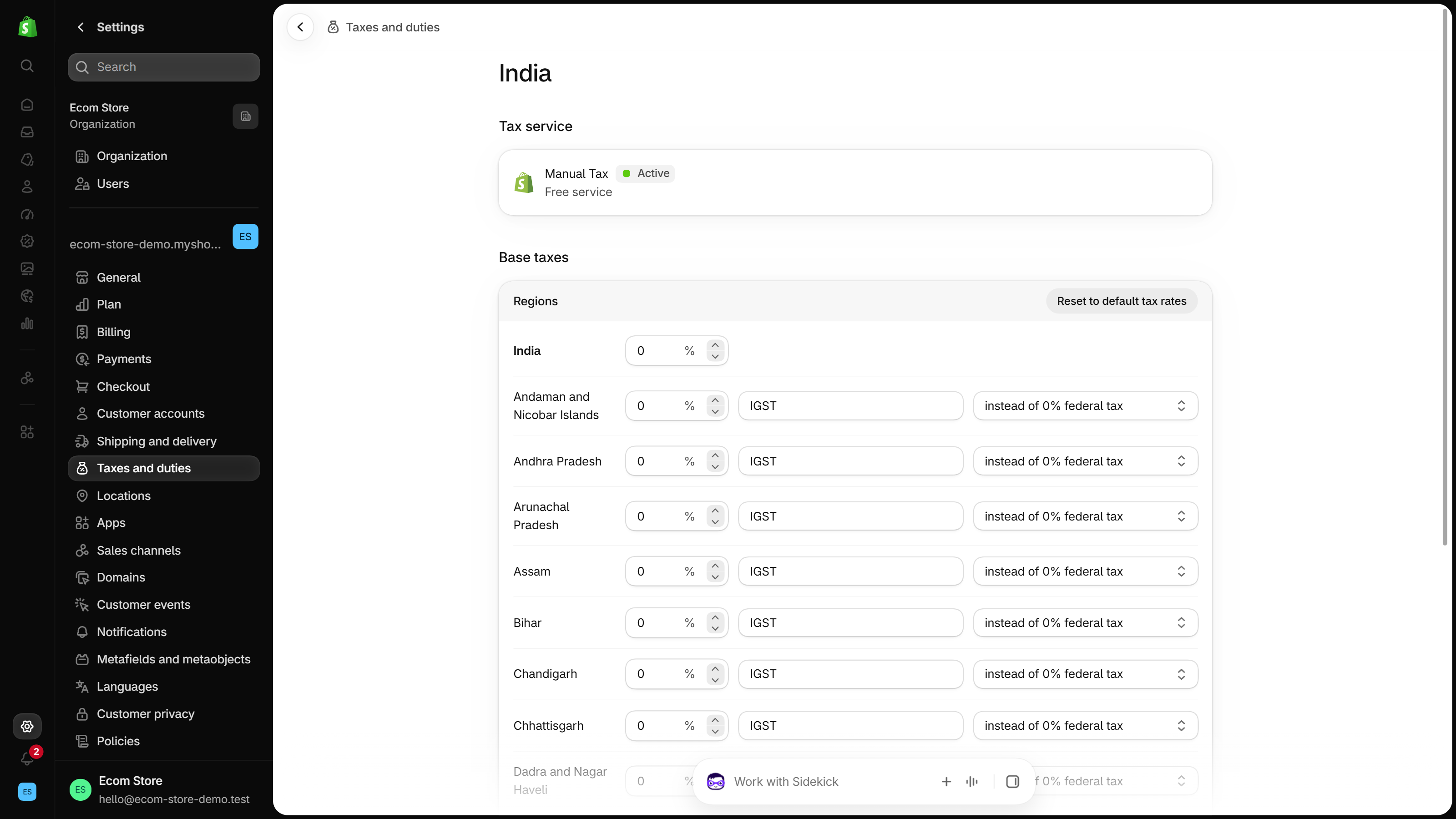Click back arrow beside Taxes and duties
This screenshot has width=1456, height=819.
(300, 27)
